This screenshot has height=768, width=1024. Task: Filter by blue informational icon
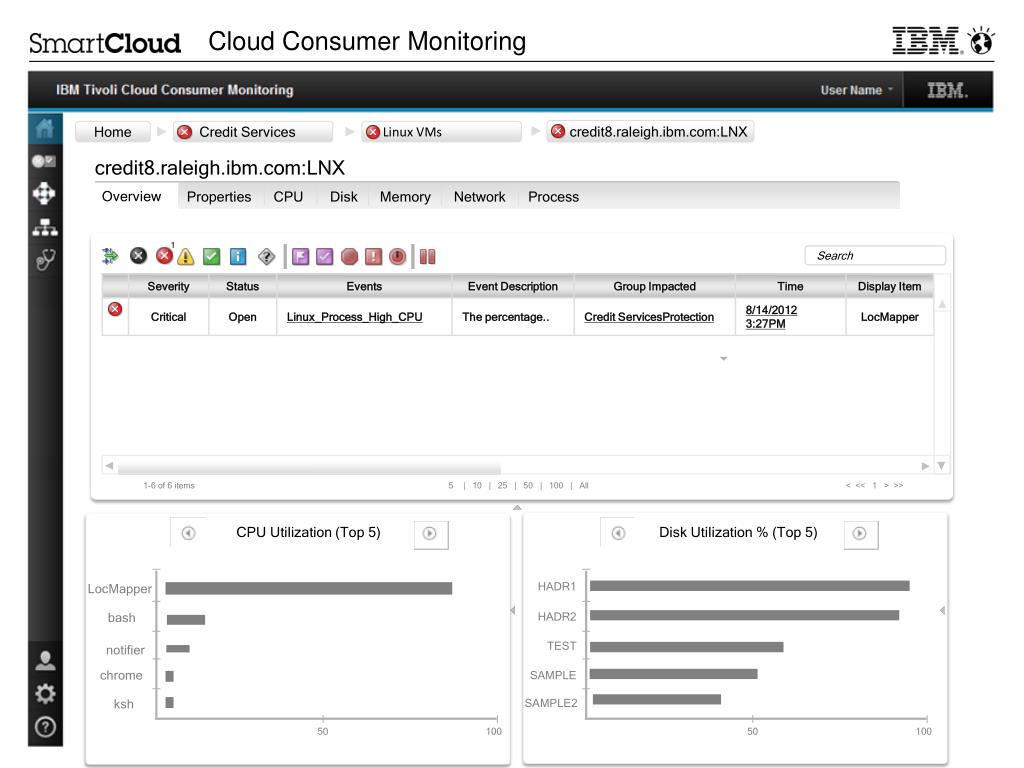[238, 257]
